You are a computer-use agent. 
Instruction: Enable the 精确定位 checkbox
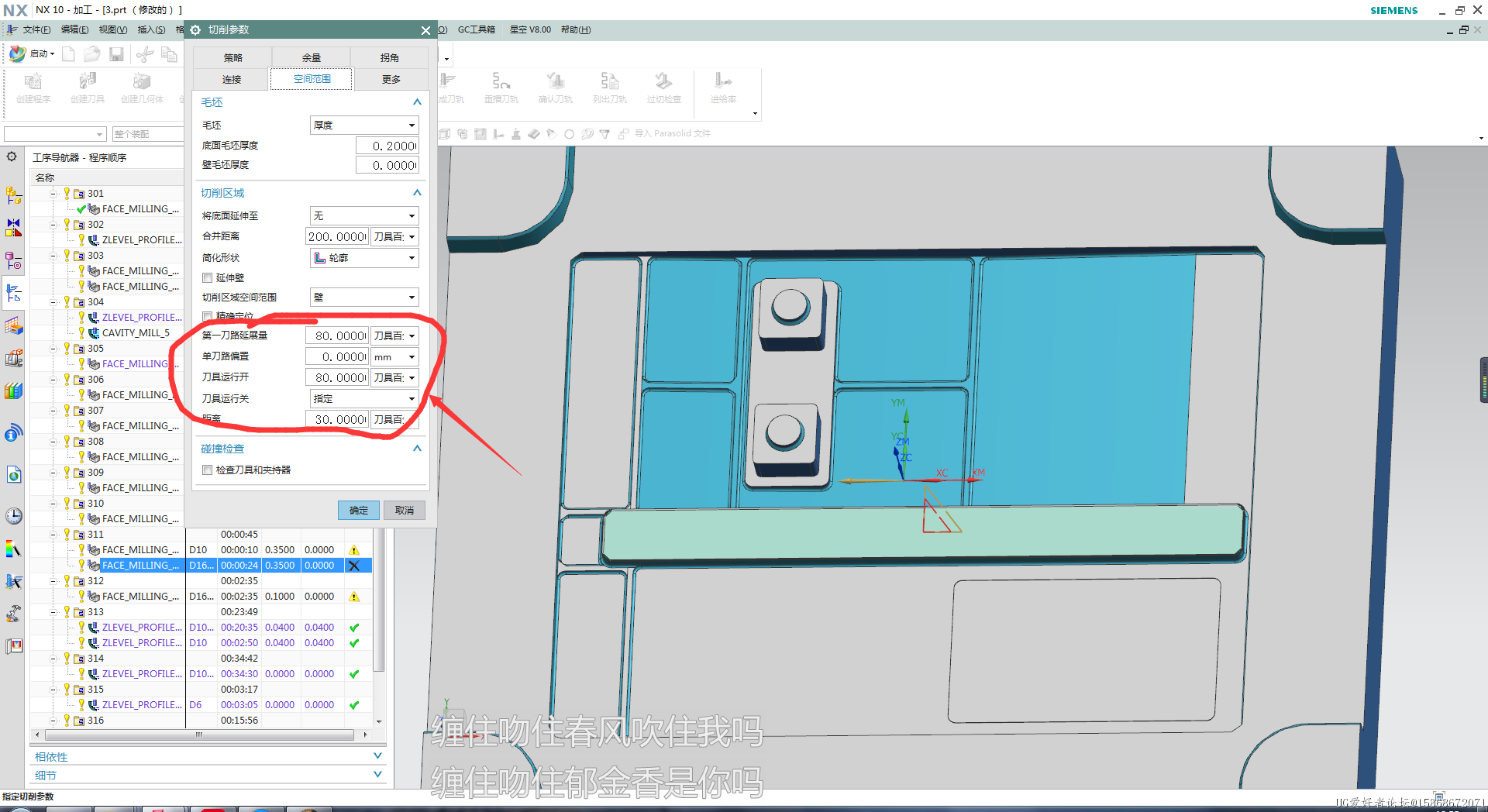pos(207,316)
